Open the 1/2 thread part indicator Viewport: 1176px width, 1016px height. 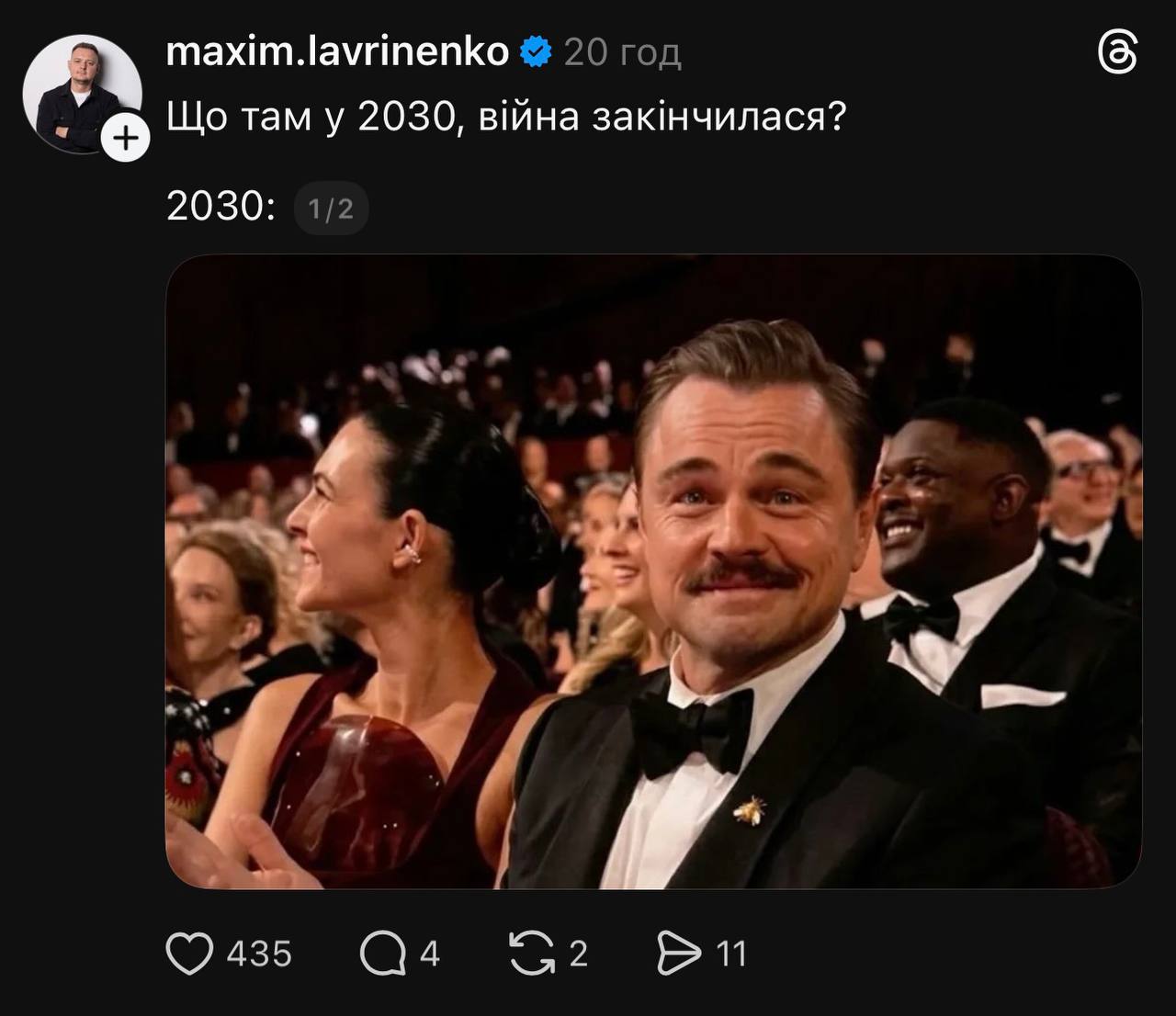(331, 209)
